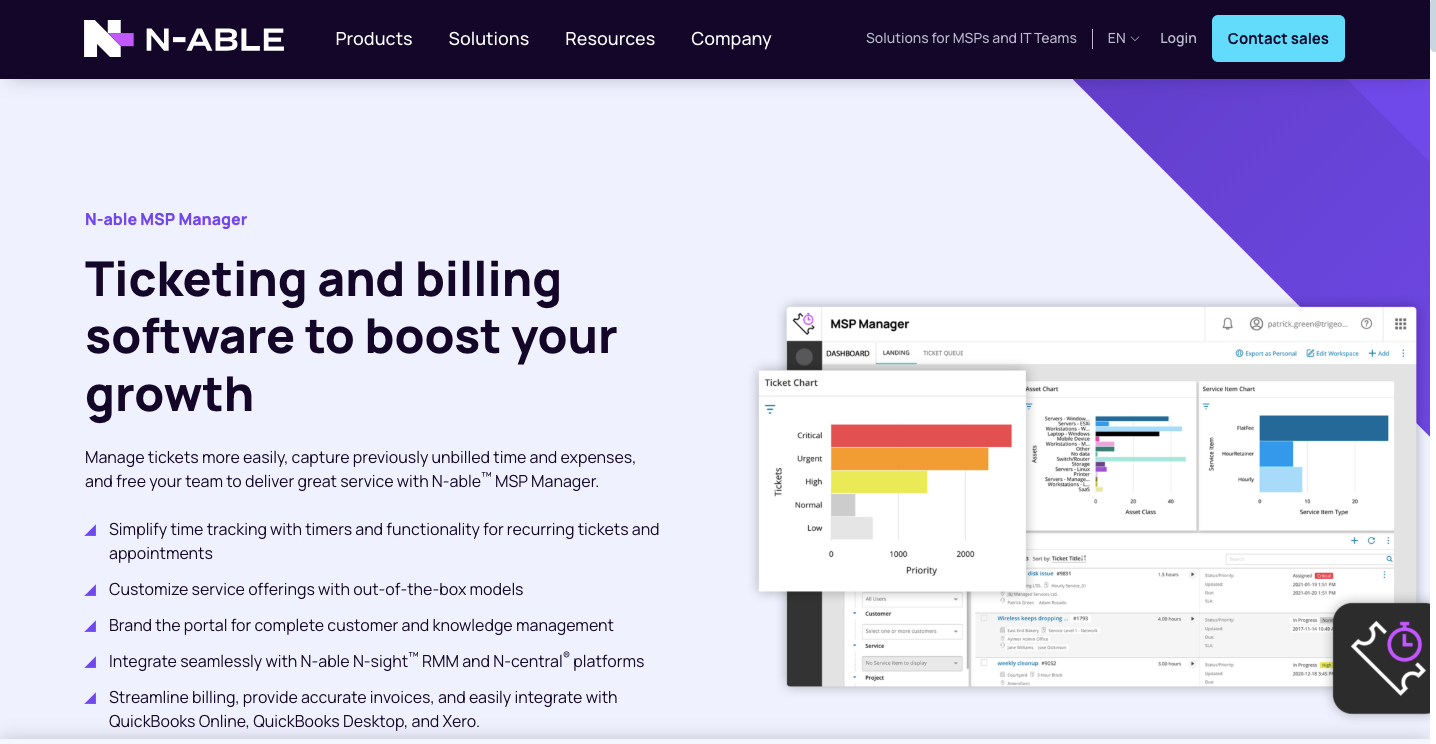Click the DASHBOARD label in MSP Manager
Image resolution: width=1436 pixels, height=744 pixels.
coord(848,353)
